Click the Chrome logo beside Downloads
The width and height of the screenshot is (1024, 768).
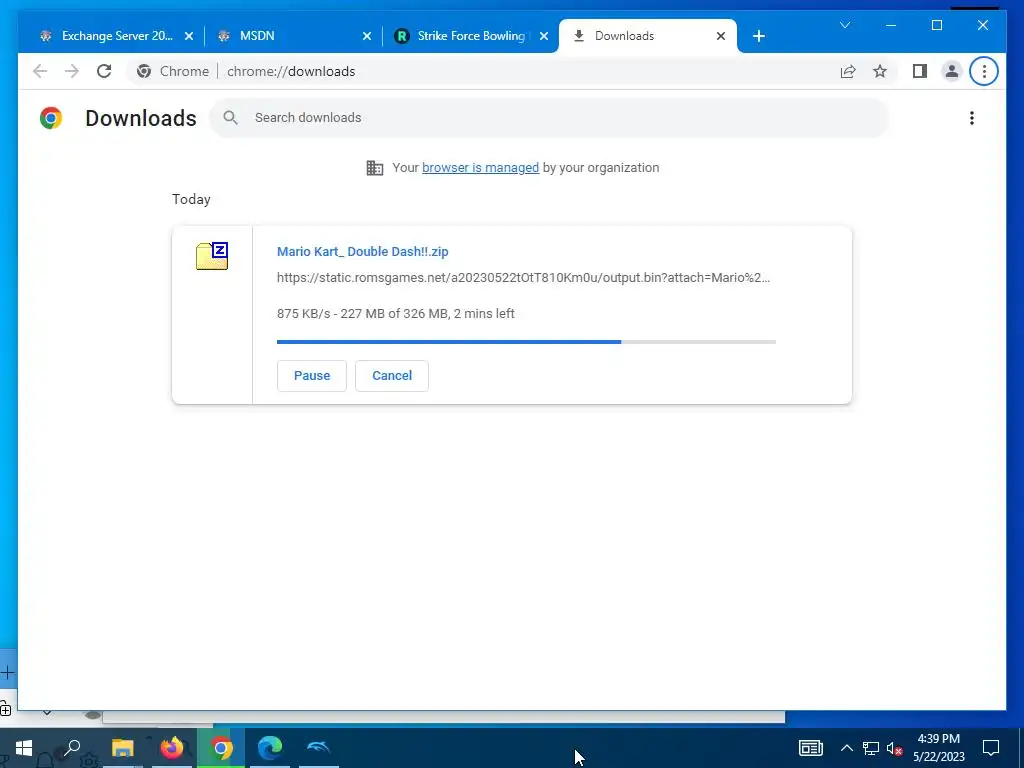(x=51, y=118)
